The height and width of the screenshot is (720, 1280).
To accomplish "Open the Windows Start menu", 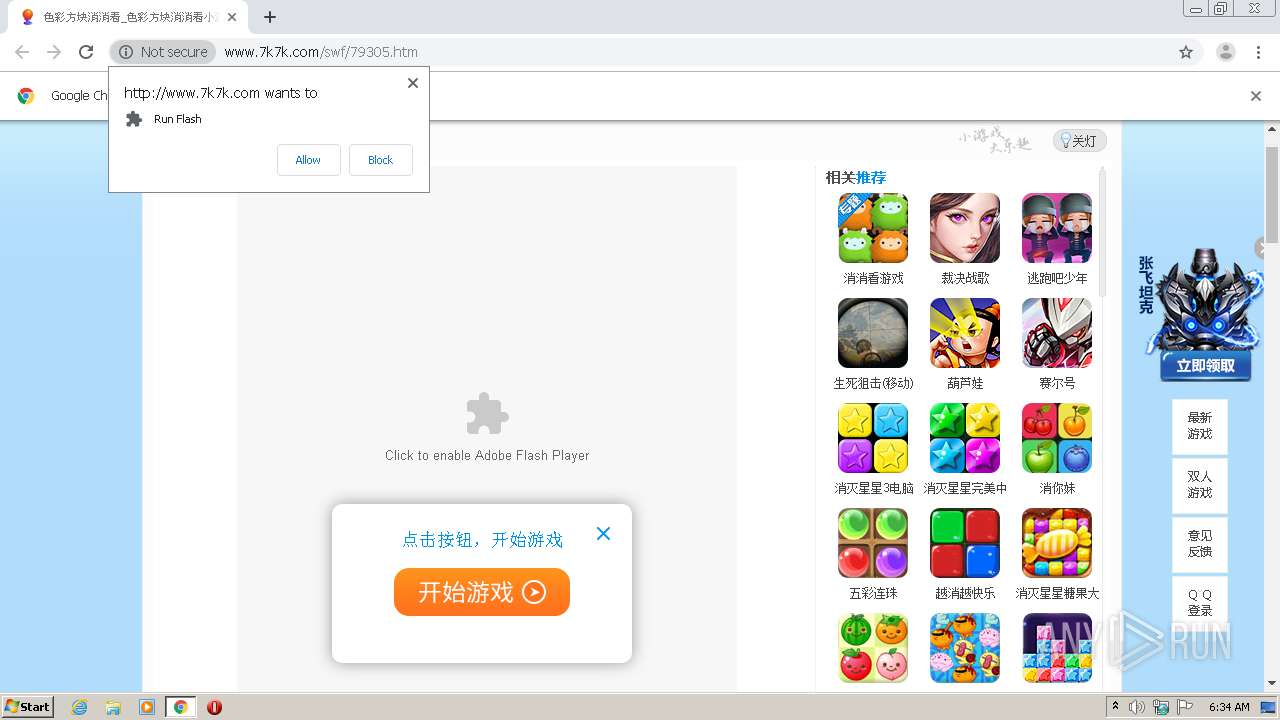I will [x=28, y=707].
